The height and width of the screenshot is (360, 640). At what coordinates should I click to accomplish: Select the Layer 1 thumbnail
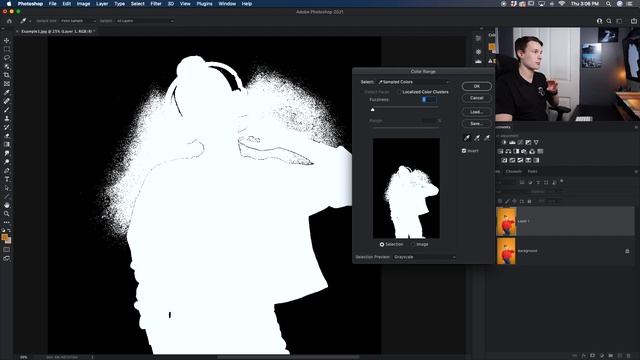506,221
